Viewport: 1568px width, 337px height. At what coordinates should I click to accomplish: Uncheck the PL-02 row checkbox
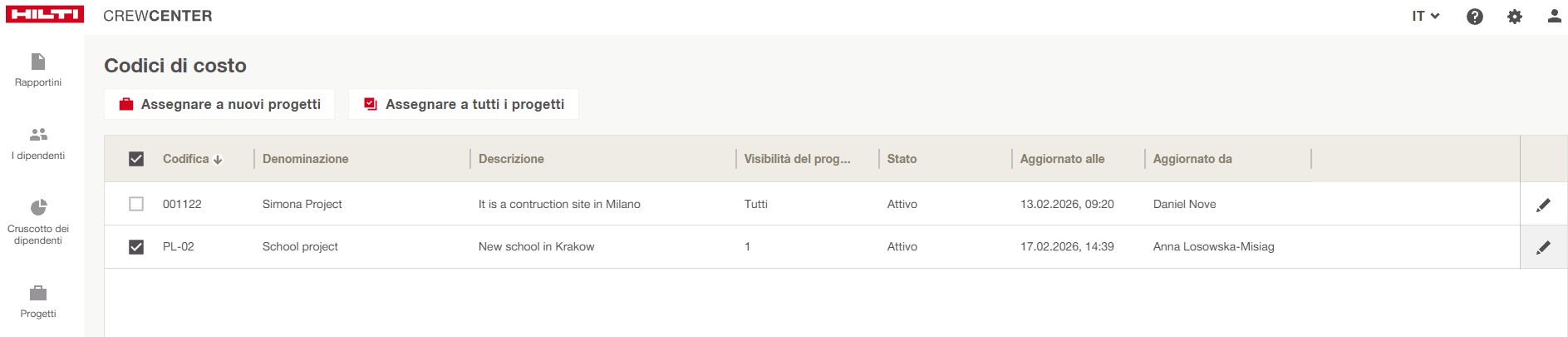point(136,247)
